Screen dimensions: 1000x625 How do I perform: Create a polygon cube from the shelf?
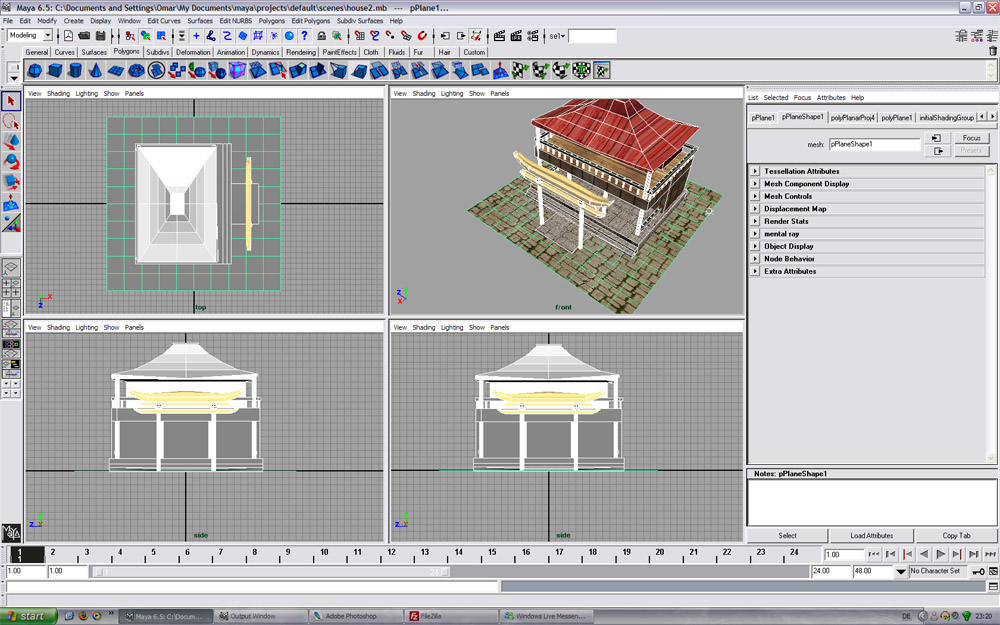click(54, 70)
